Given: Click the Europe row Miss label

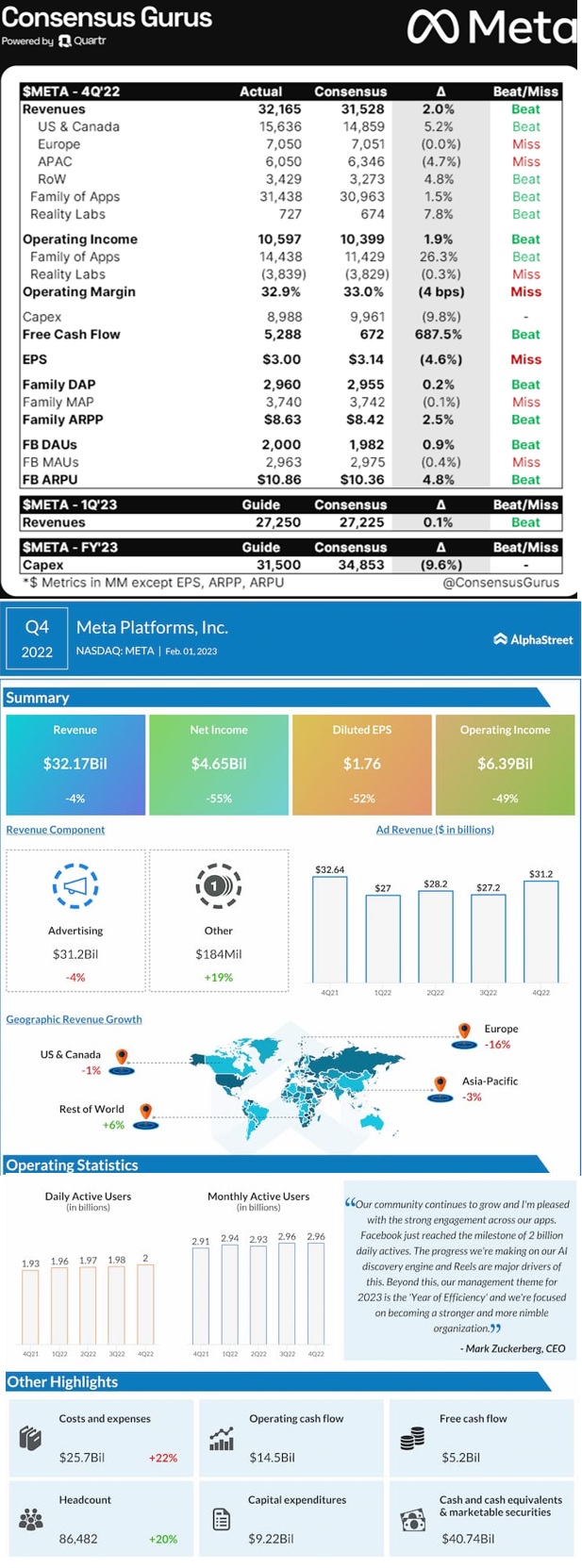Looking at the screenshot, I should pos(526,144).
